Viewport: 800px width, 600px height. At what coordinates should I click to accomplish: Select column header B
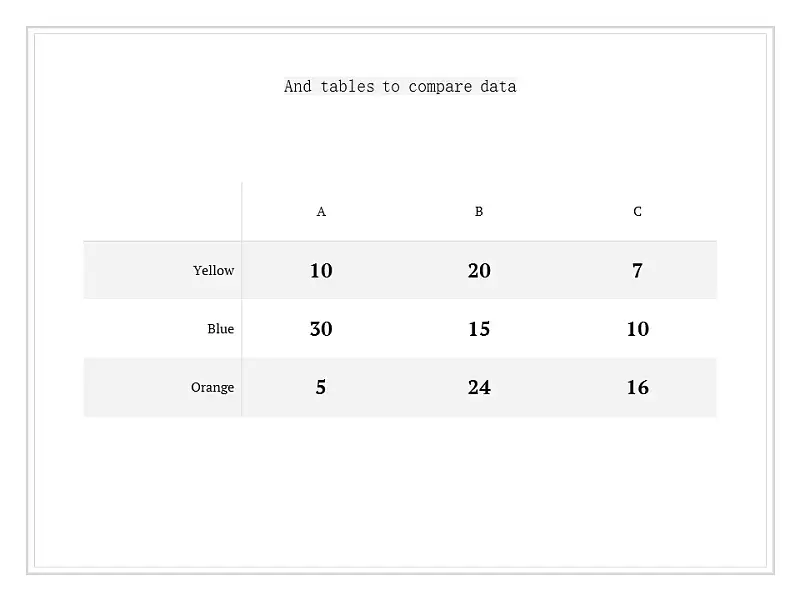click(x=479, y=212)
